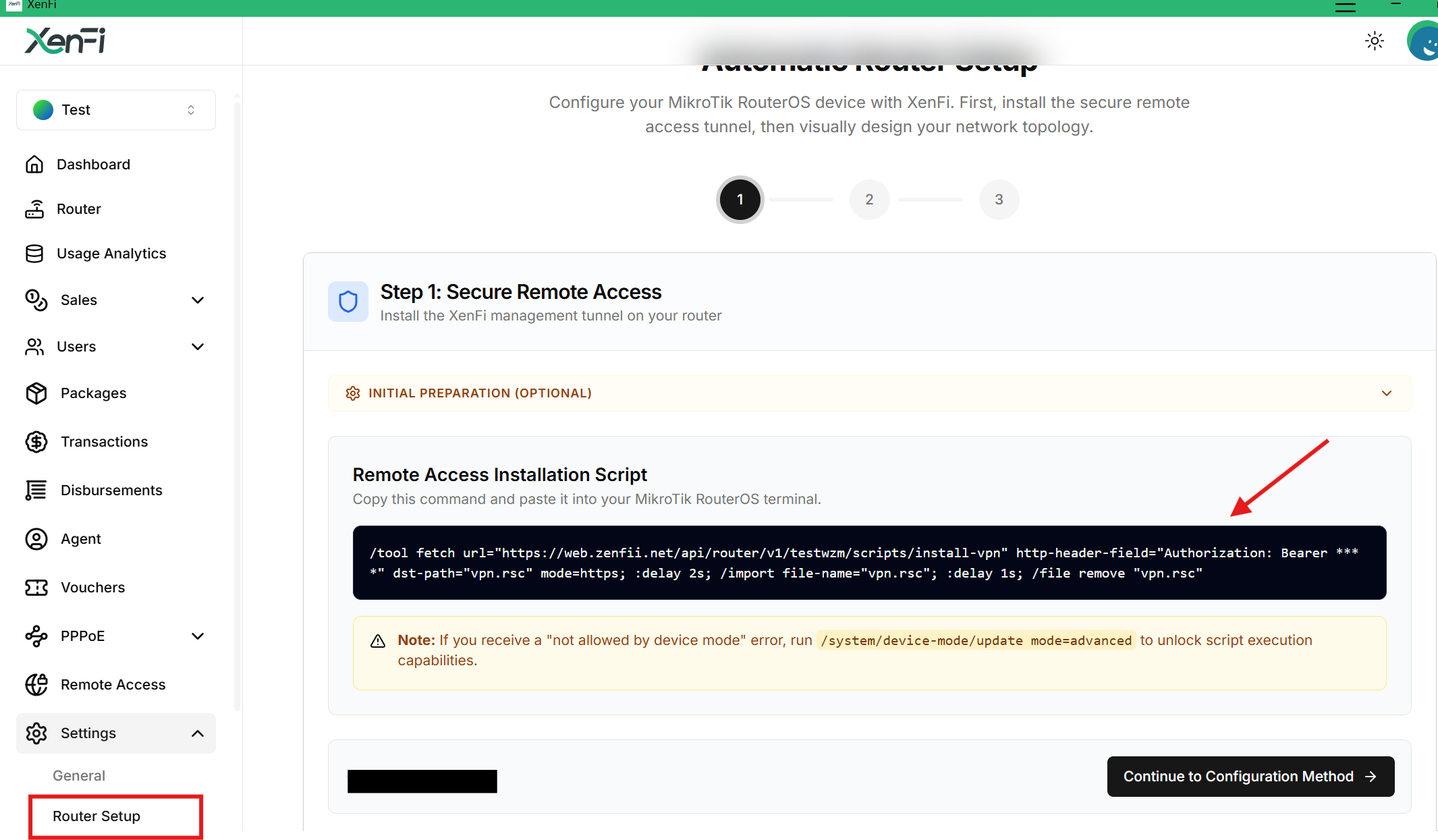Viewport: 1438px width, 840px height.
Task: Expand Initial Preparation (Optional) section
Action: click(869, 393)
